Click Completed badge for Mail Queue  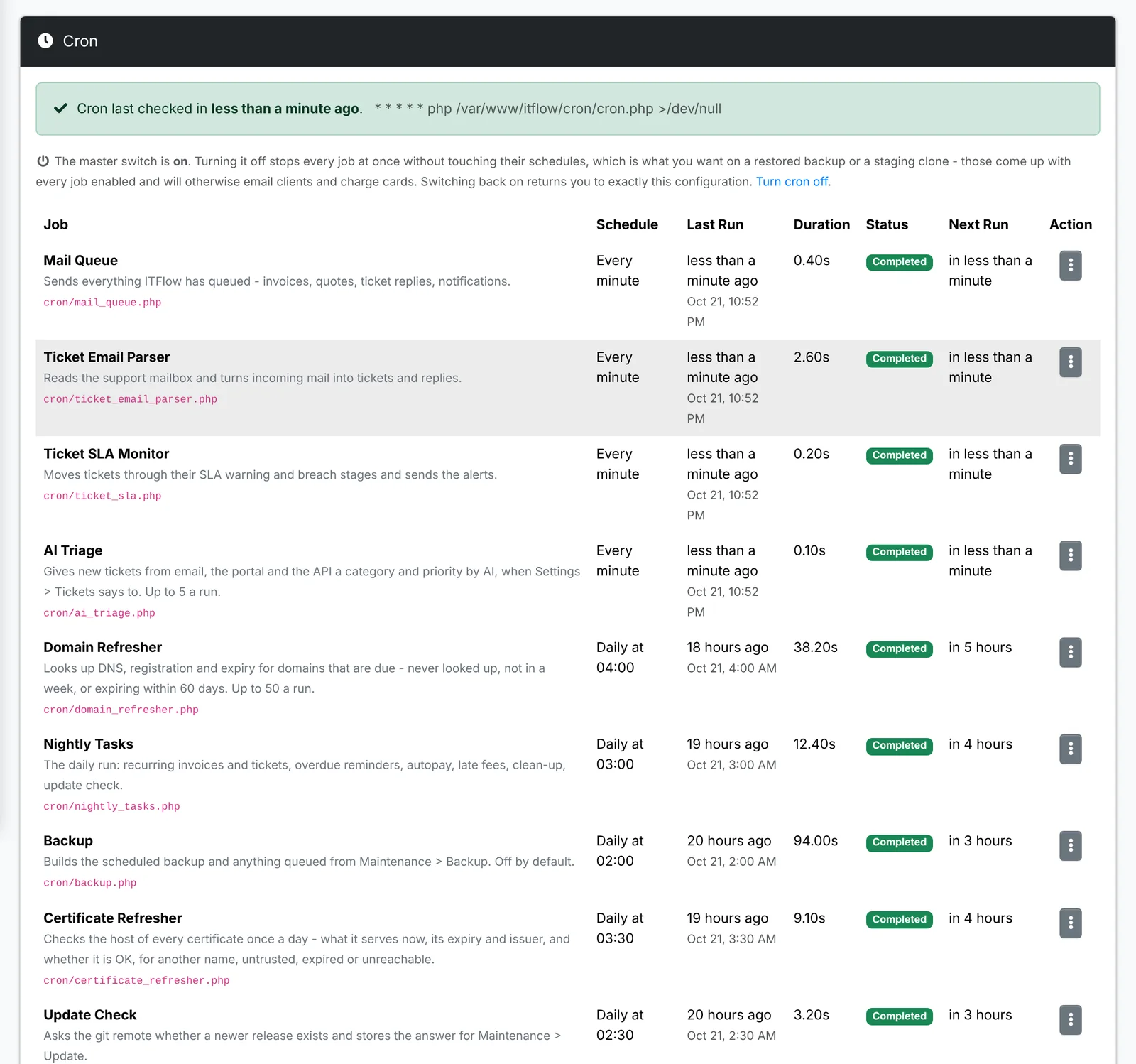click(x=899, y=261)
